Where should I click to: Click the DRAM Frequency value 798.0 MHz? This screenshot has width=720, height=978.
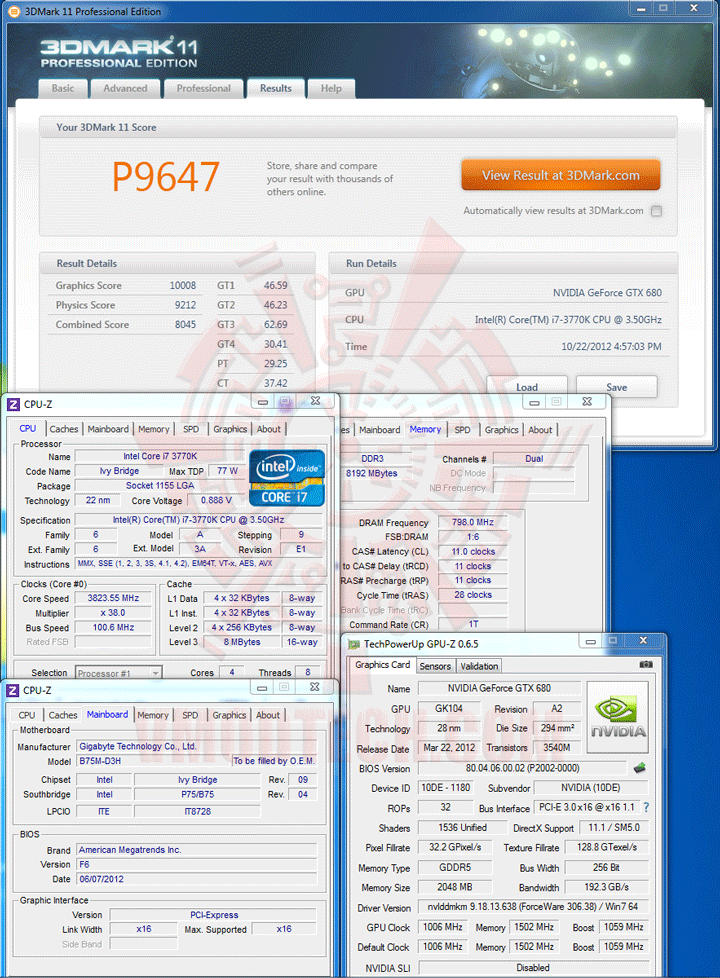472,522
